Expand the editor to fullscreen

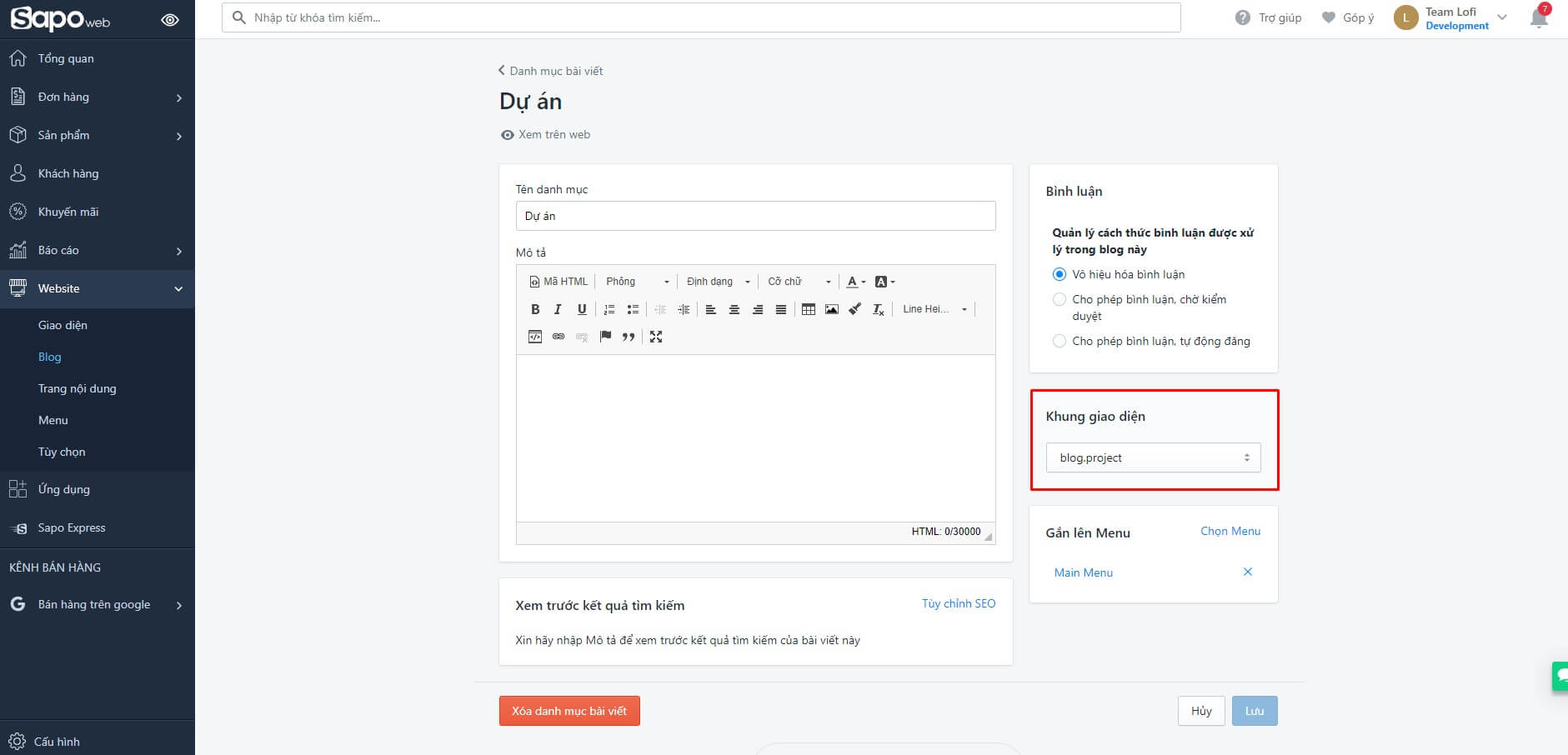coord(656,337)
